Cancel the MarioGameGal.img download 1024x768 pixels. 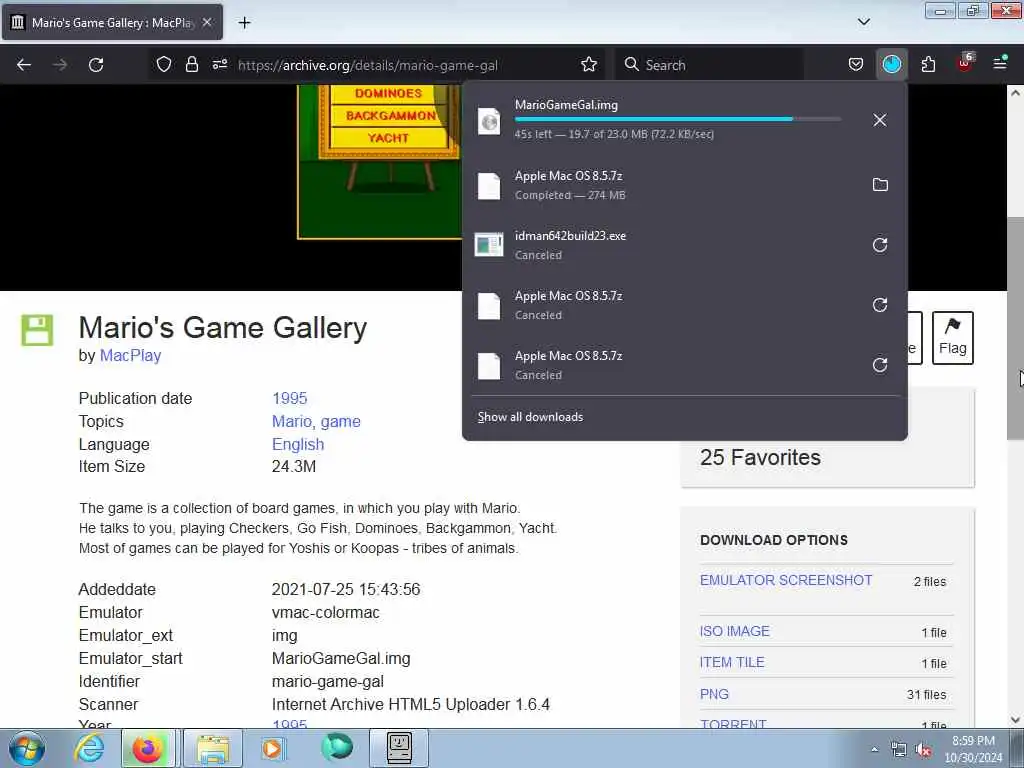click(x=880, y=120)
